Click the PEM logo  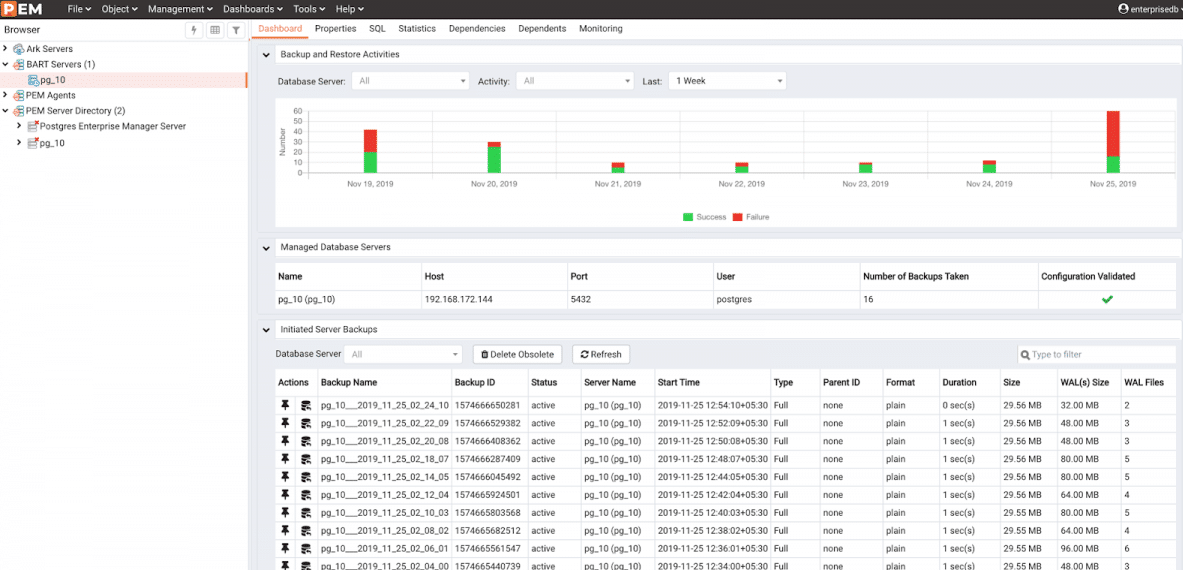pos(21,9)
